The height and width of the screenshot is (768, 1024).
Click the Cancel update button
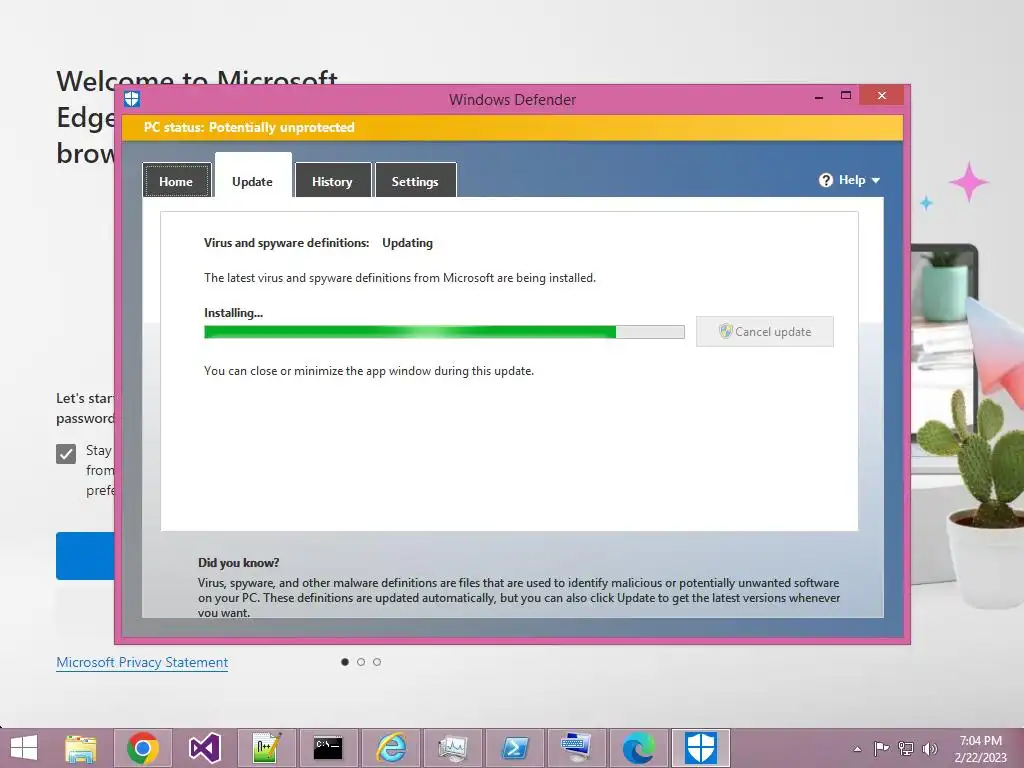click(765, 332)
